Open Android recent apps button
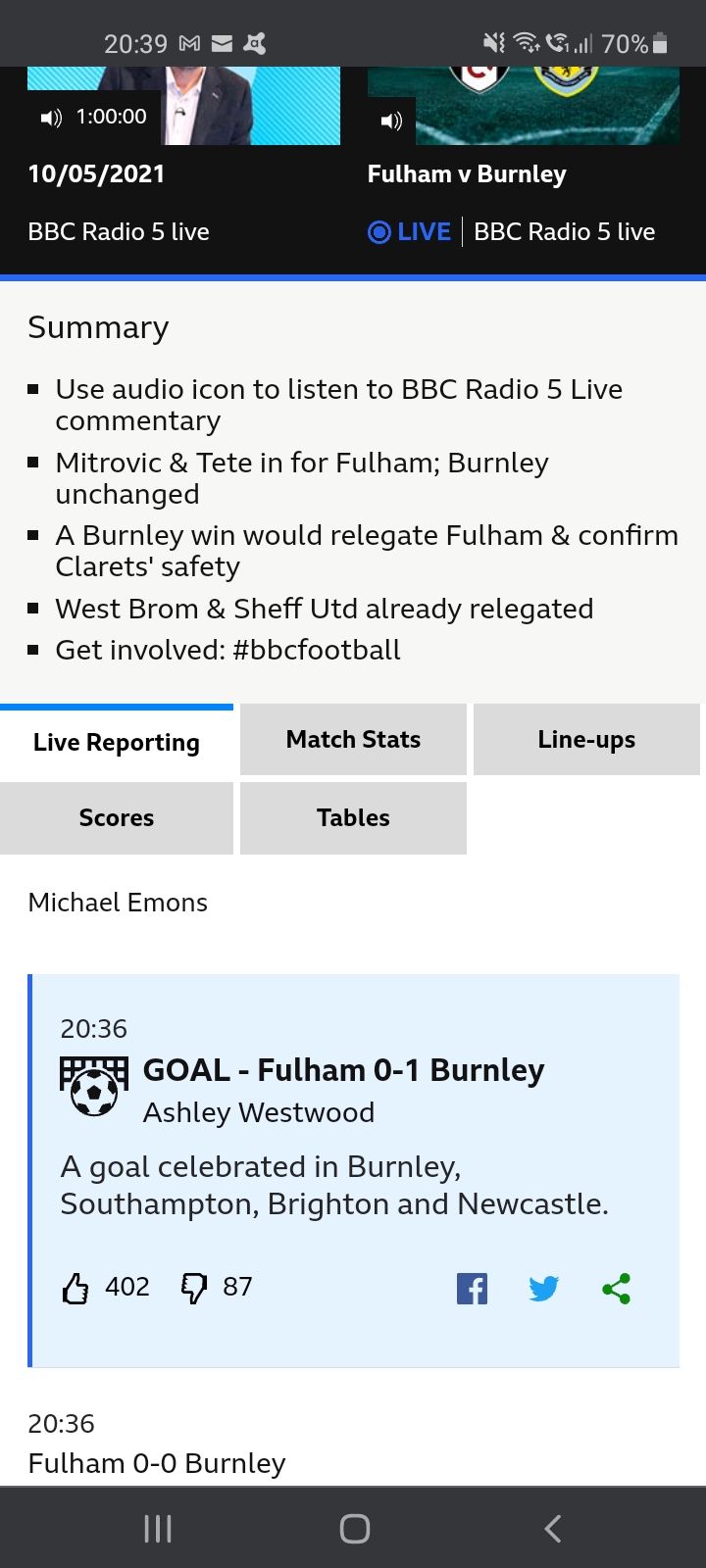 pyautogui.click(x=158, y=1529)
